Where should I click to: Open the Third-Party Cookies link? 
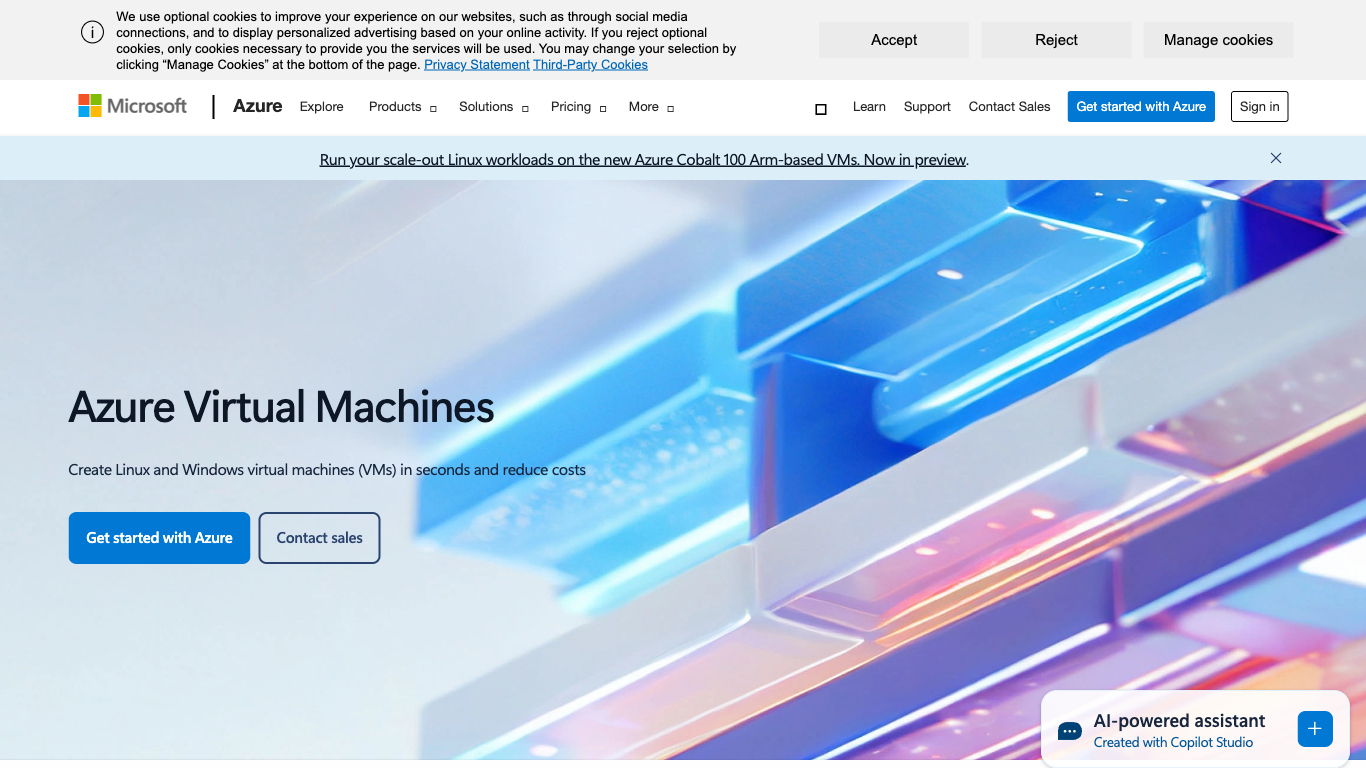(x=590, y=65)
